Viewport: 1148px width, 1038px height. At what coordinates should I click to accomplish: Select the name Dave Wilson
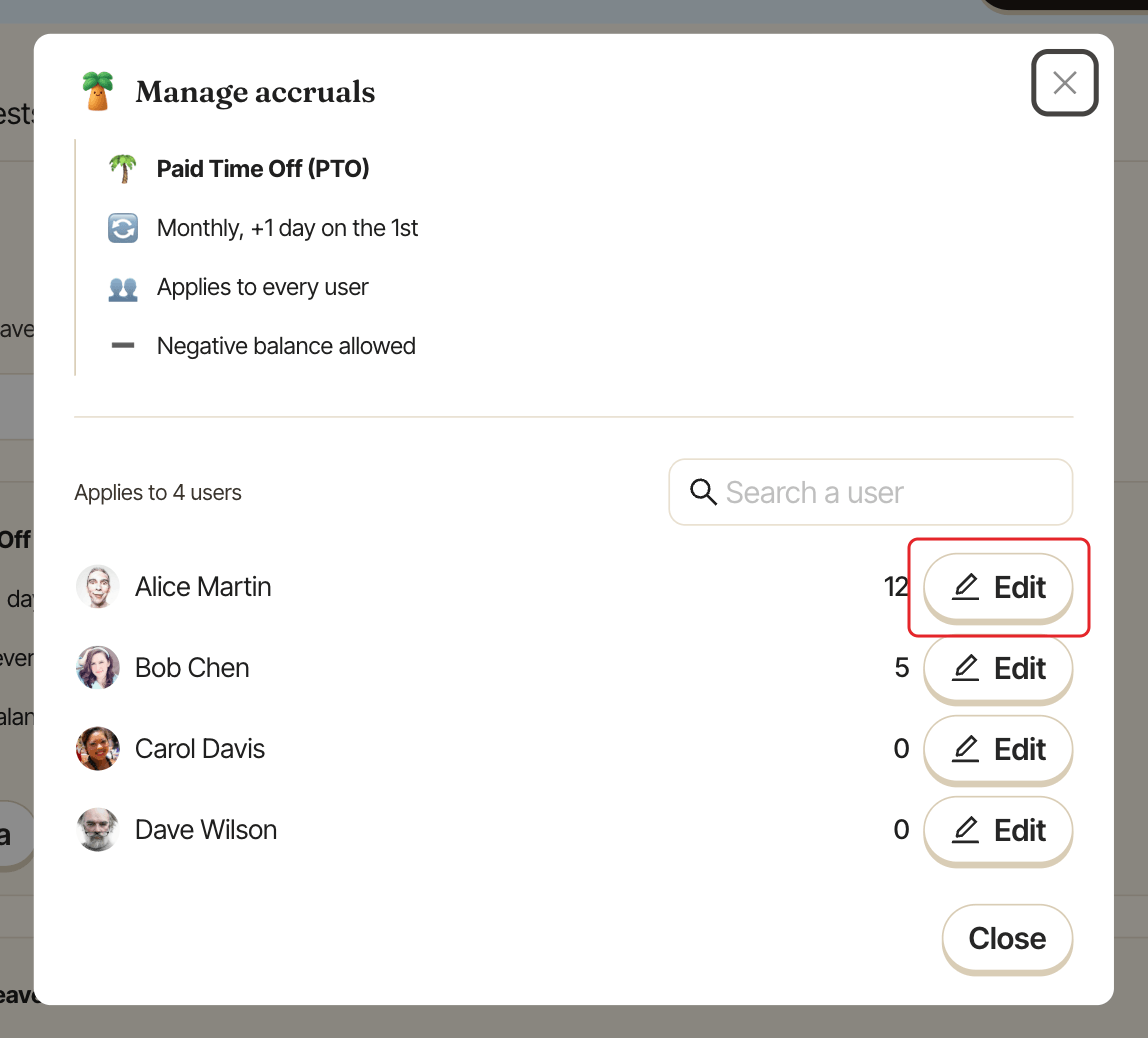[x=206, y=831]
